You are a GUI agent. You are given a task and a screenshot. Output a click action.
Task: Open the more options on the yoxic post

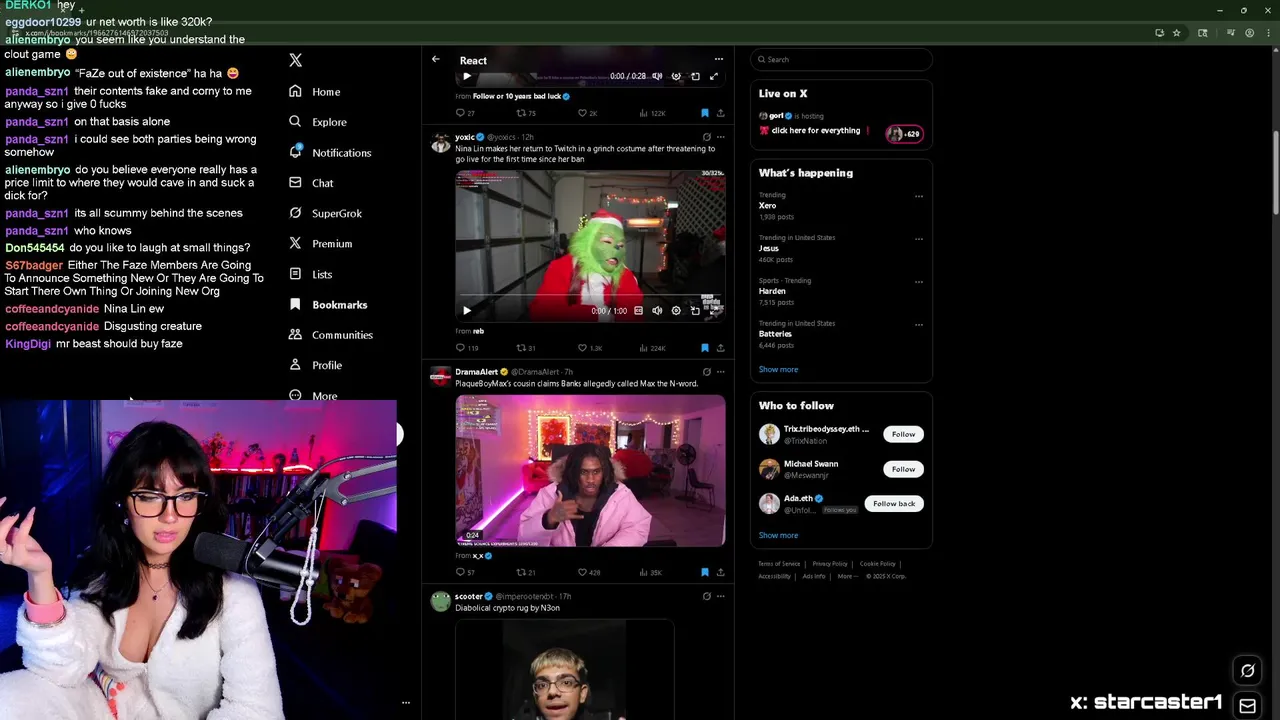[720, 137]
